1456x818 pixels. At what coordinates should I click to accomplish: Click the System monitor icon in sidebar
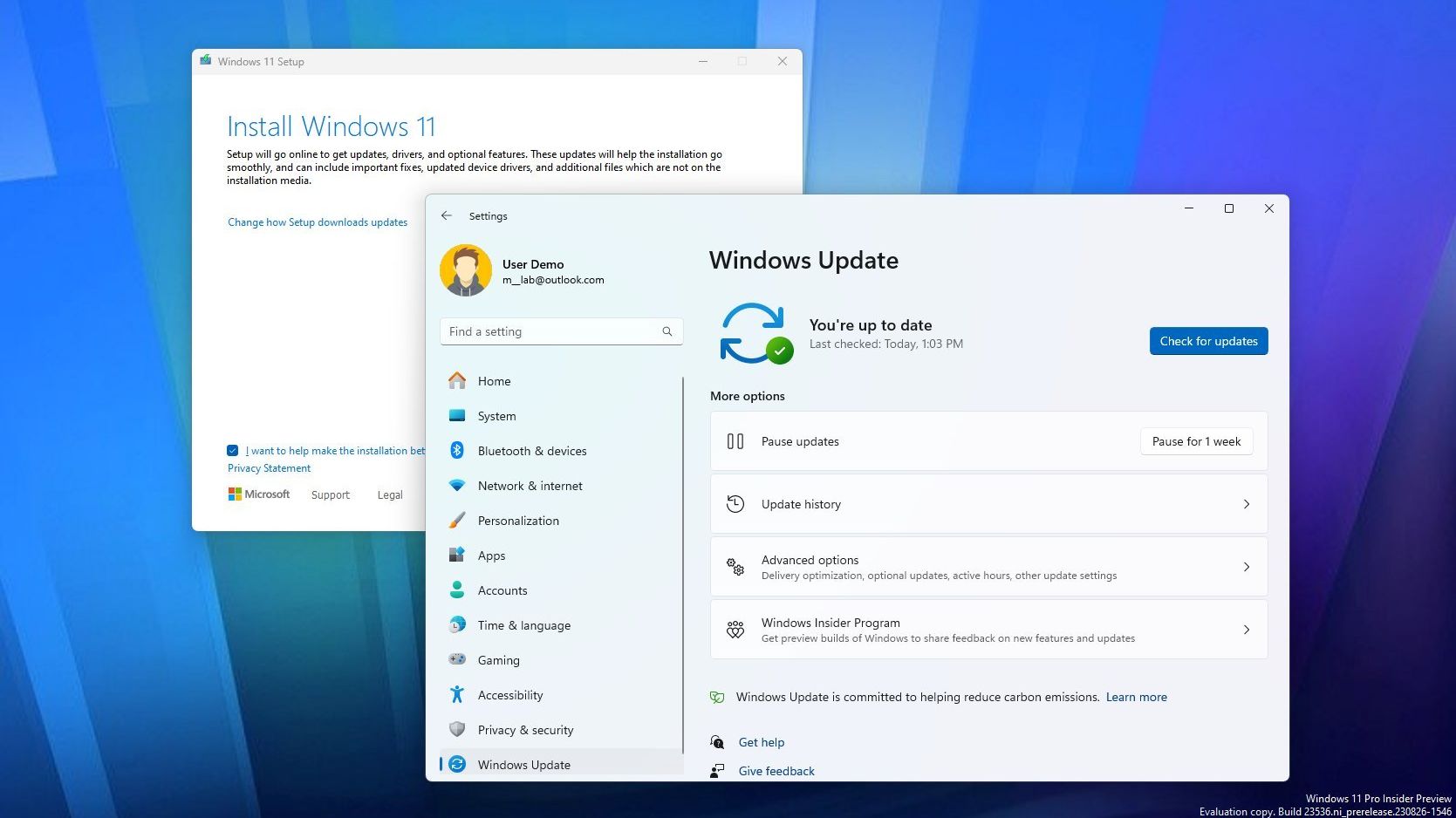pos(457,416)
